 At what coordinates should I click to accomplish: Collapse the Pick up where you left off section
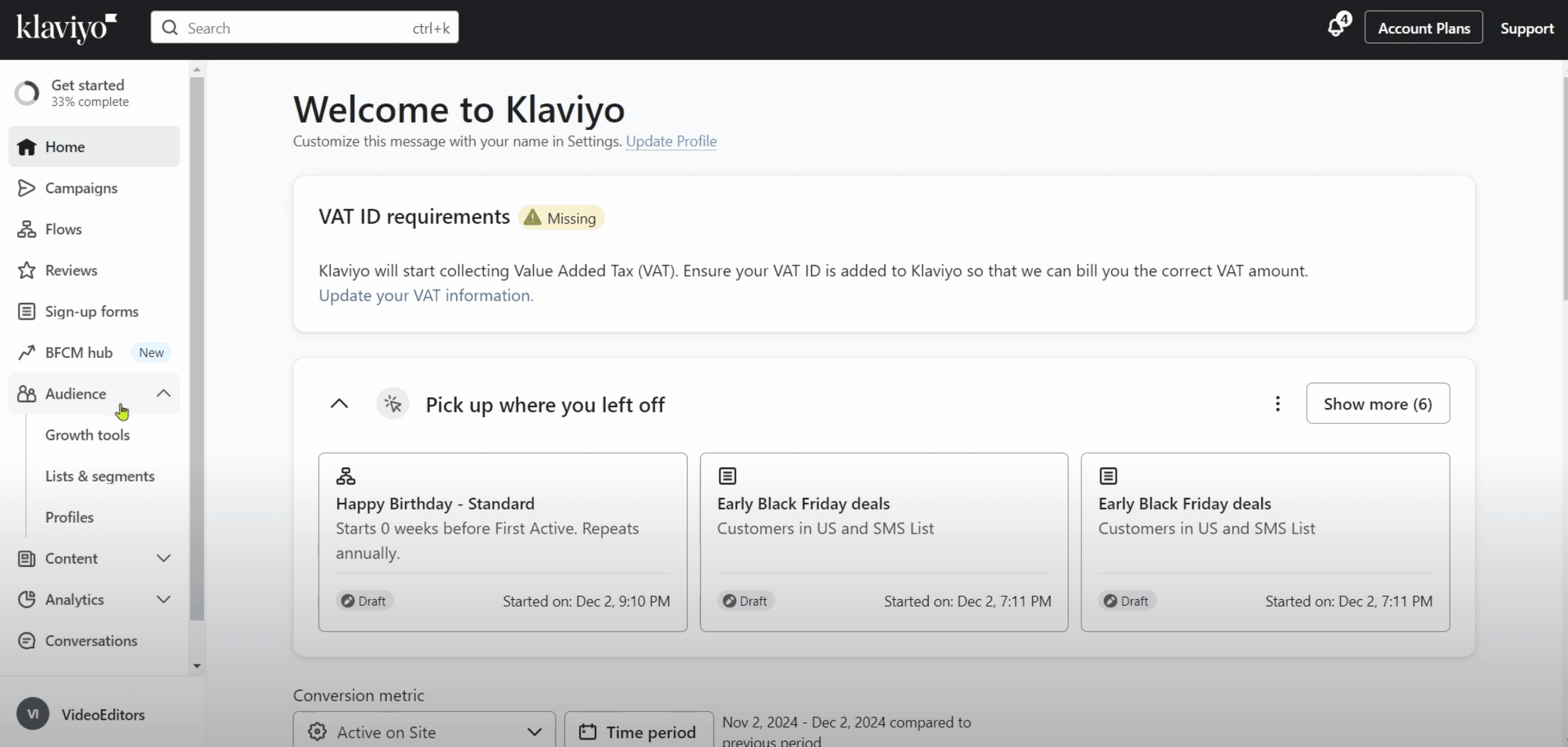pyautogui.click(x=339, y=403)
